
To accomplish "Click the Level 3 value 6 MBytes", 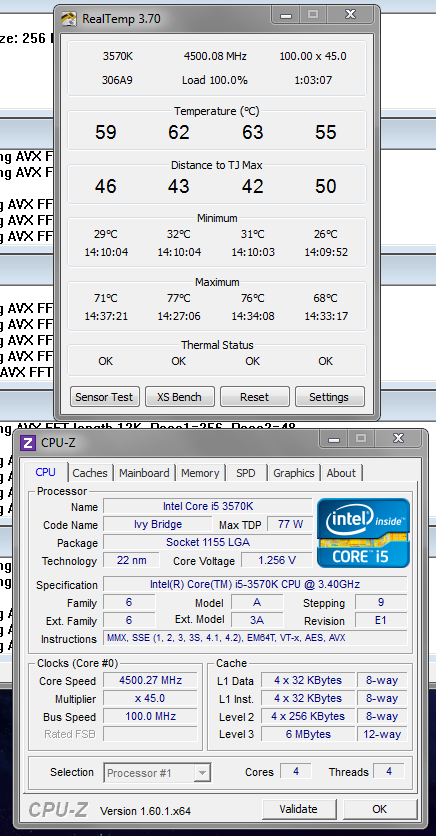I will [x=308, y=734].
